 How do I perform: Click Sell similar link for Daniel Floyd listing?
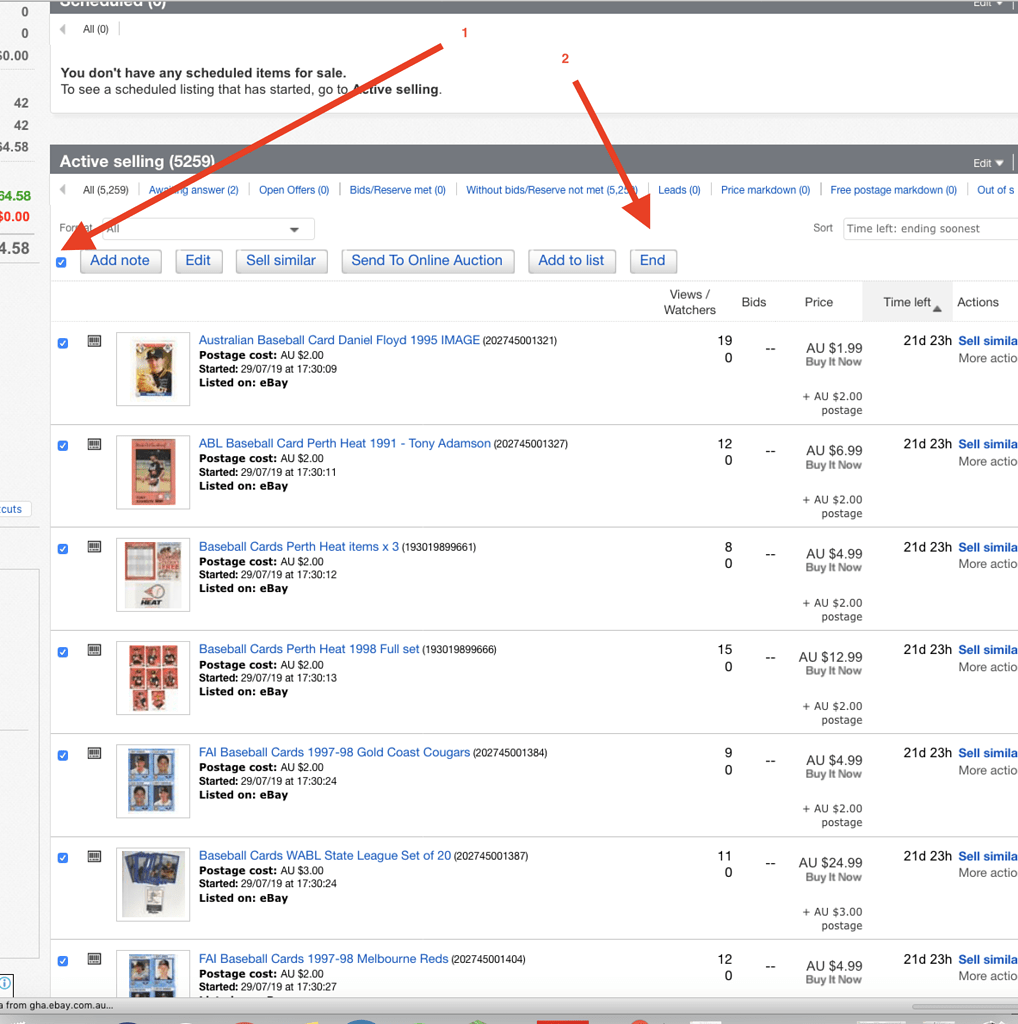[988, 341]
